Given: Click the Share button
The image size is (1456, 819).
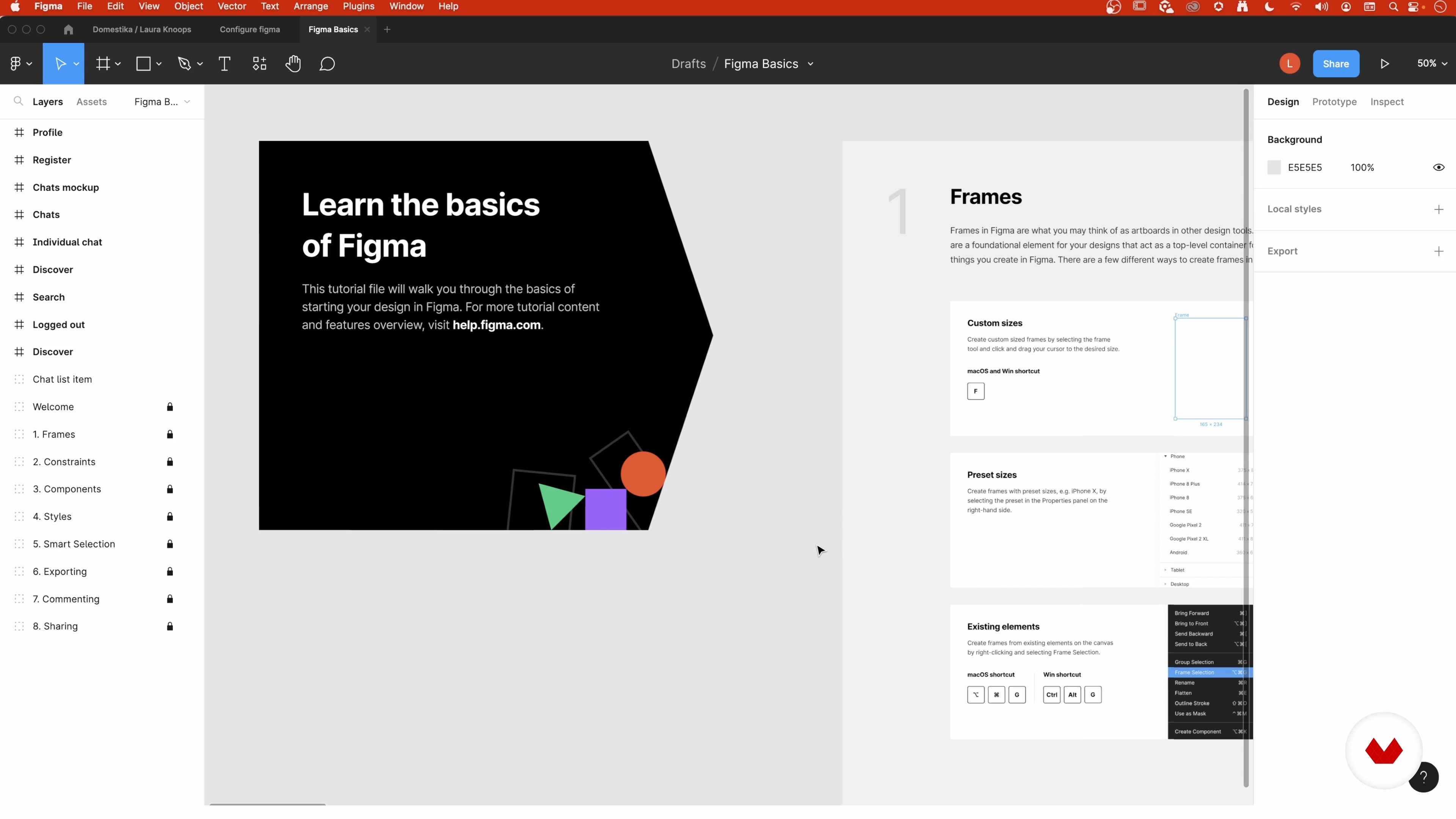Looking at the screenshot, I should pyautogui.click(x=1335, y=64).
